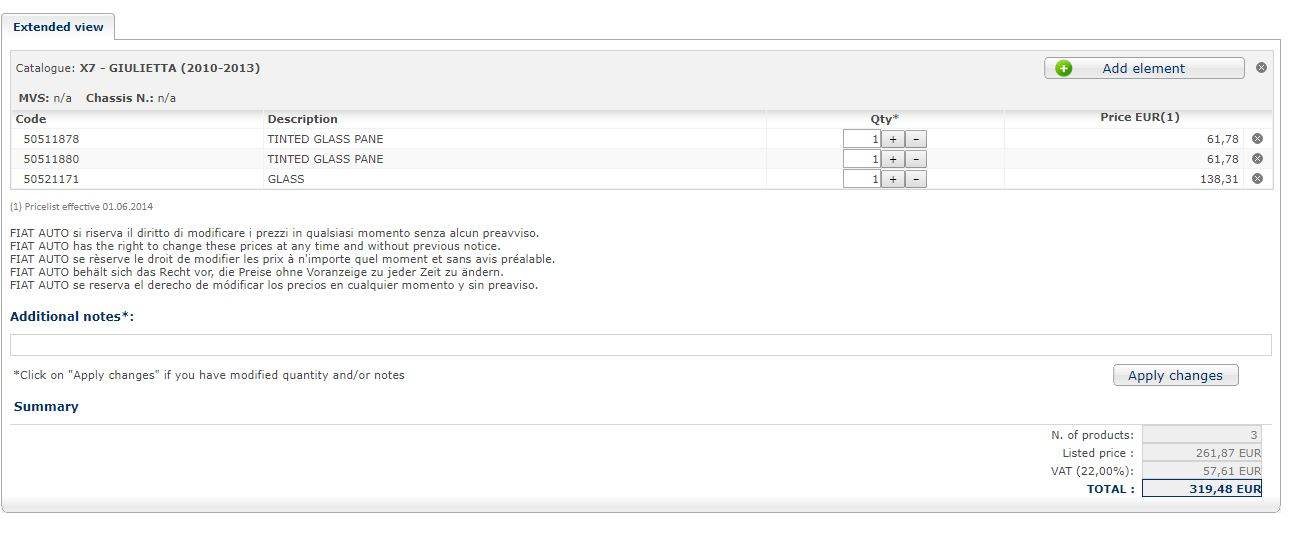Viewport: 1297px width, 536px height.
Task: Click quantity field for item 50511878
Action: pos(861,139)
